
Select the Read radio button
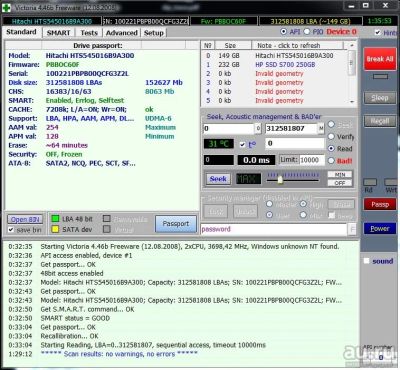331,149
